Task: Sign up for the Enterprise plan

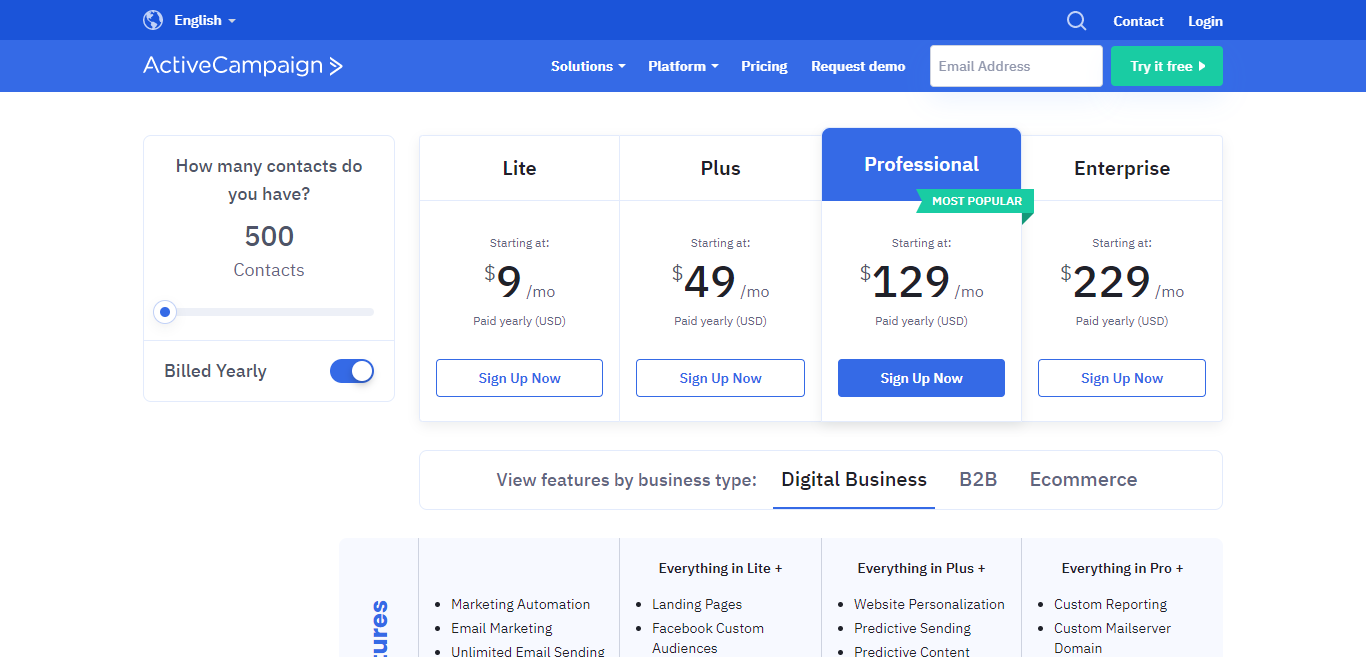Action: click(1122, 378)
